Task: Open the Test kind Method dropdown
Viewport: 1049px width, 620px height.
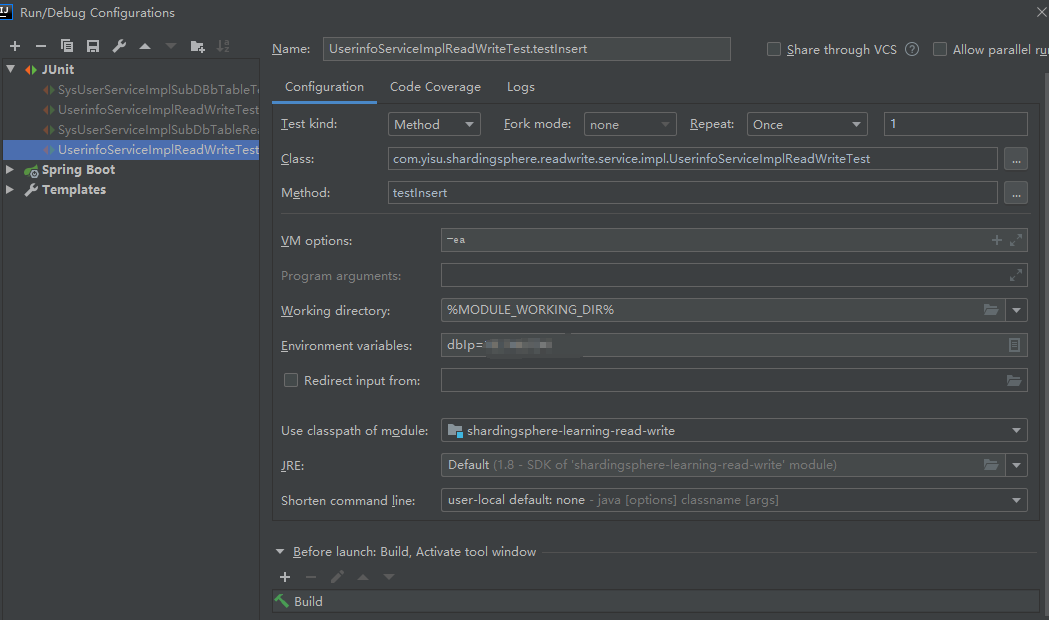Action: click(434, 125)
